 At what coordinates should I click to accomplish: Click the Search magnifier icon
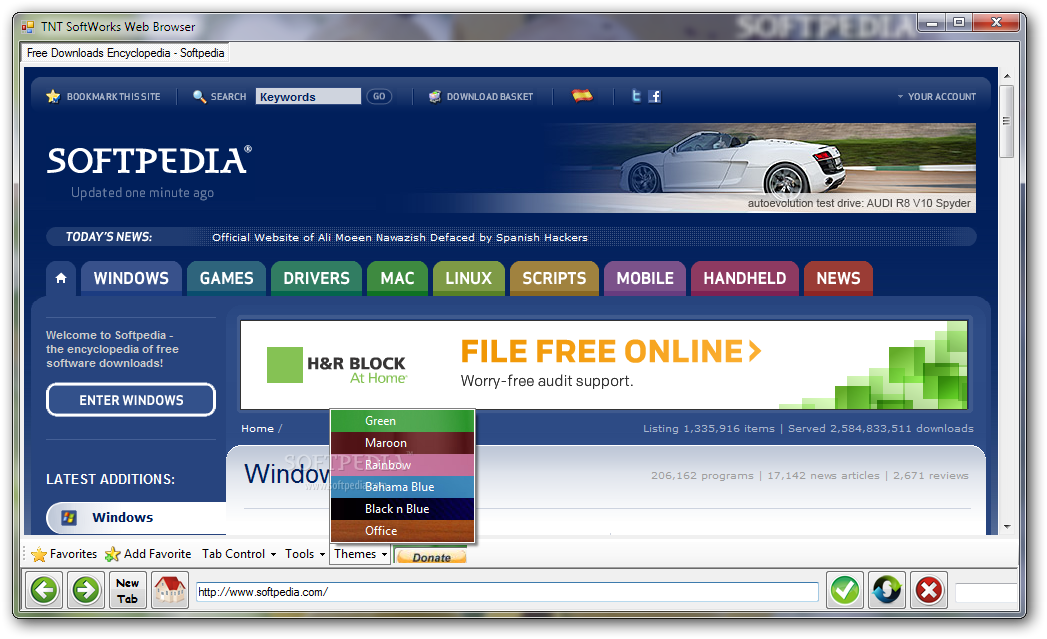[199, 97]
